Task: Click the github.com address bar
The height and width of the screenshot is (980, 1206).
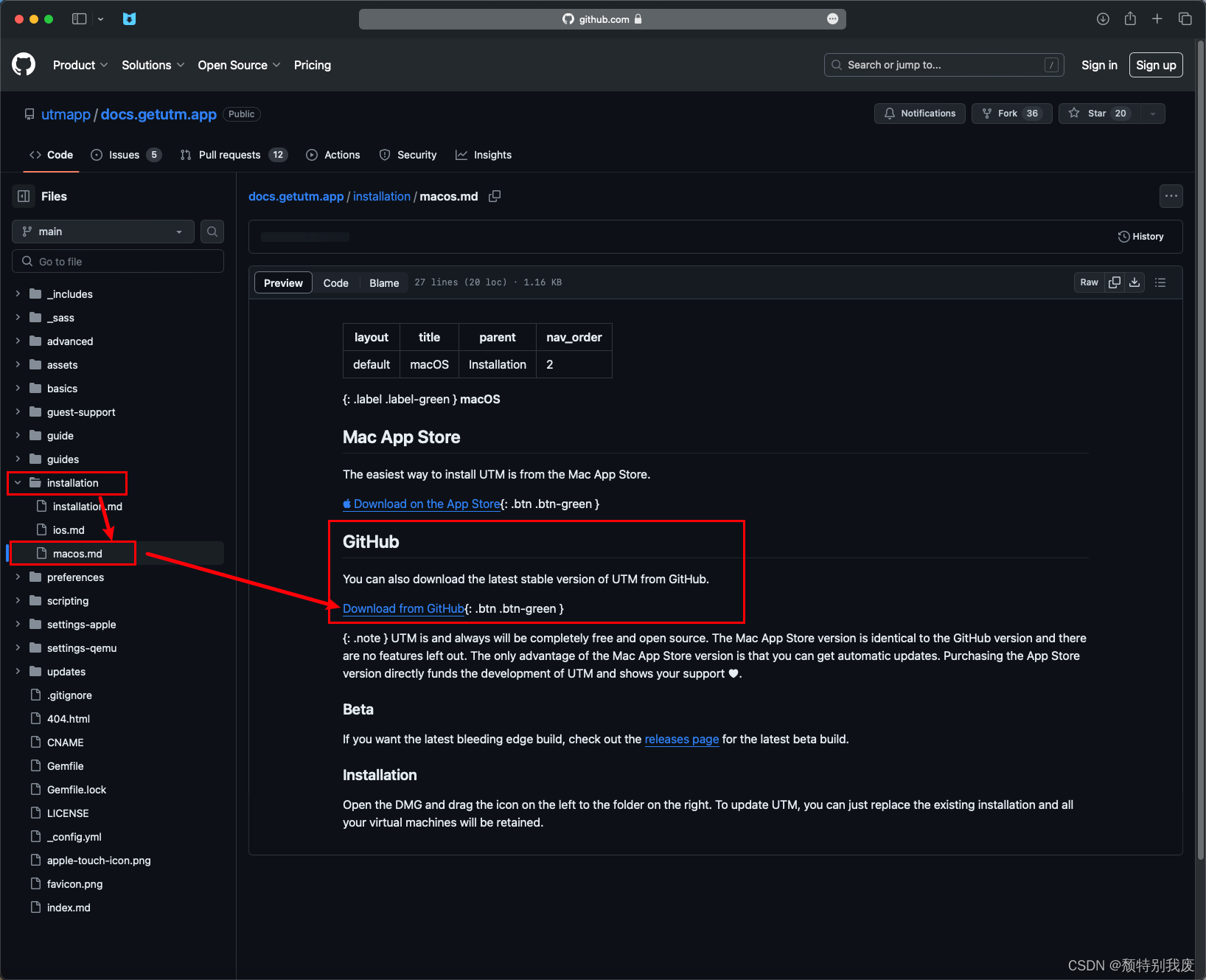Action: 602,19
